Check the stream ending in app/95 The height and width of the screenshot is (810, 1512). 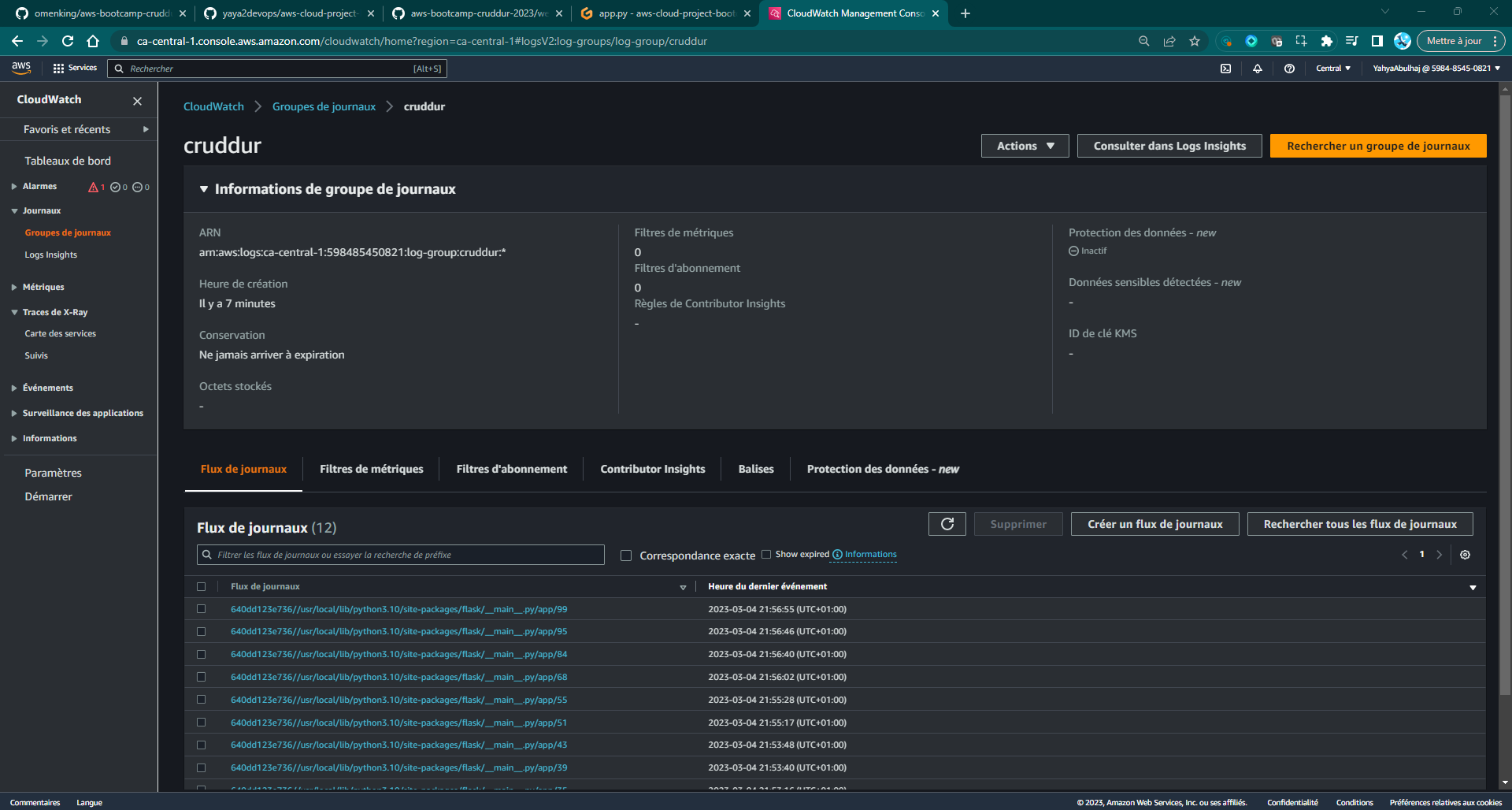point(201,631)
